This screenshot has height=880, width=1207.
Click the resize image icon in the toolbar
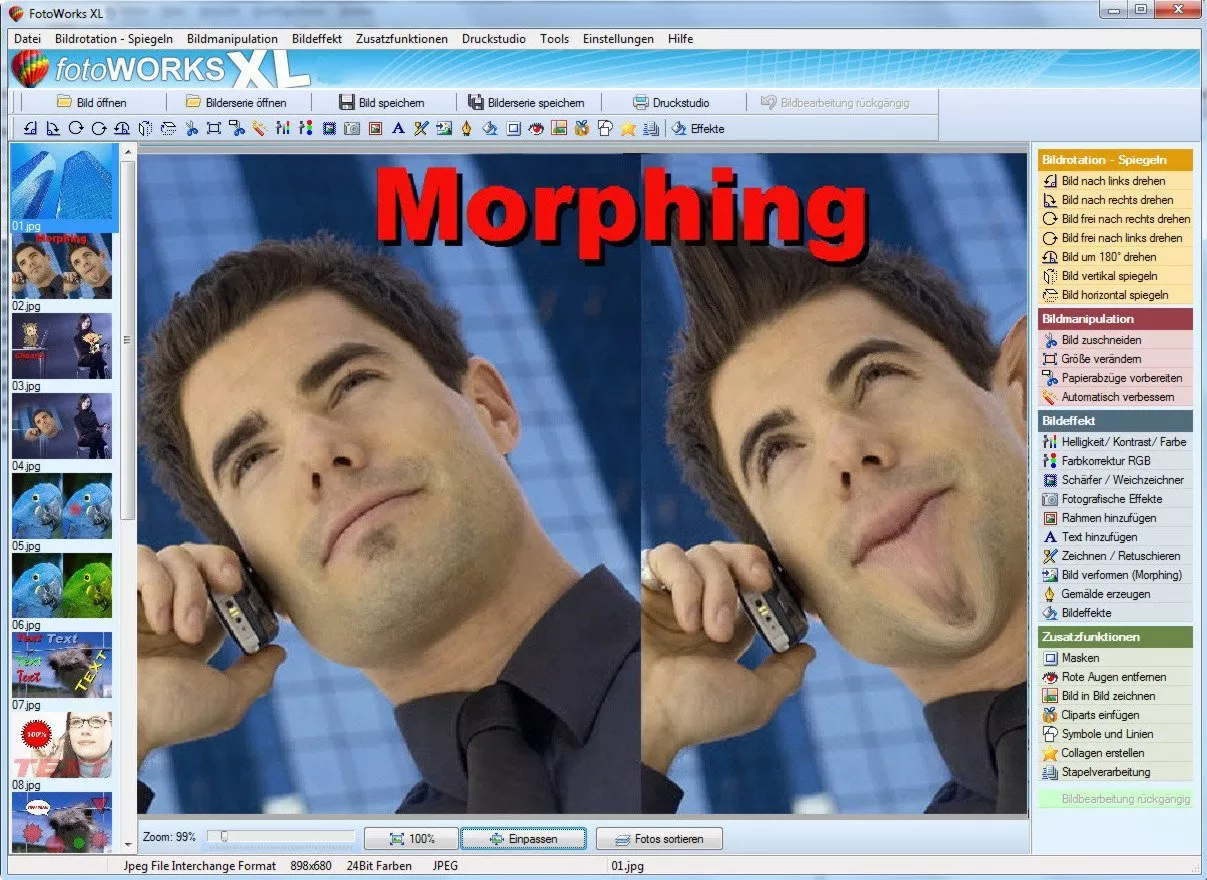pos(213,129)
